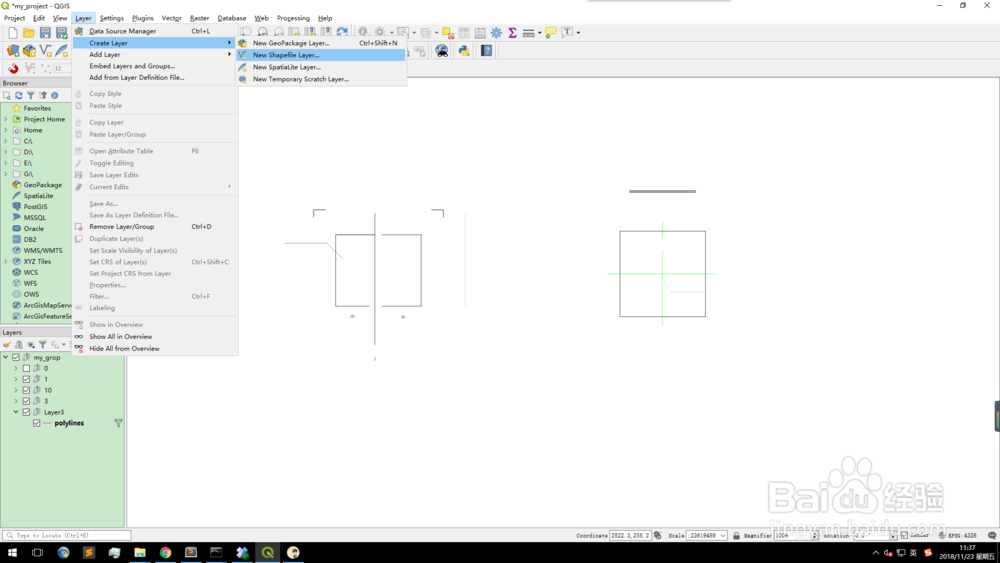Viewport: 1000px width, 563px height.
Task: Click the QGIS taskbar icon
Action: (x=268, y=552)
